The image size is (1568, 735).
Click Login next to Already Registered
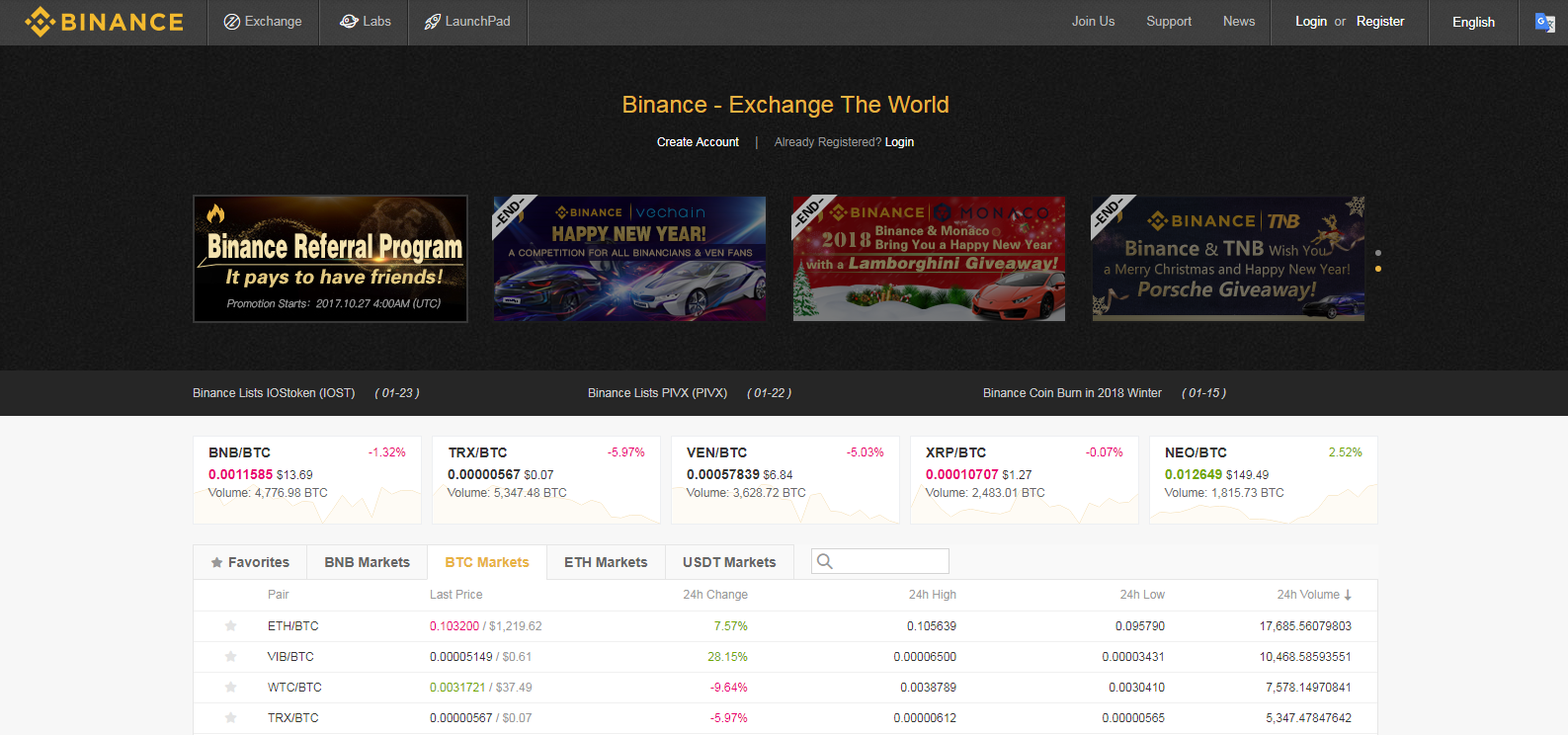(x=899, y=142)
